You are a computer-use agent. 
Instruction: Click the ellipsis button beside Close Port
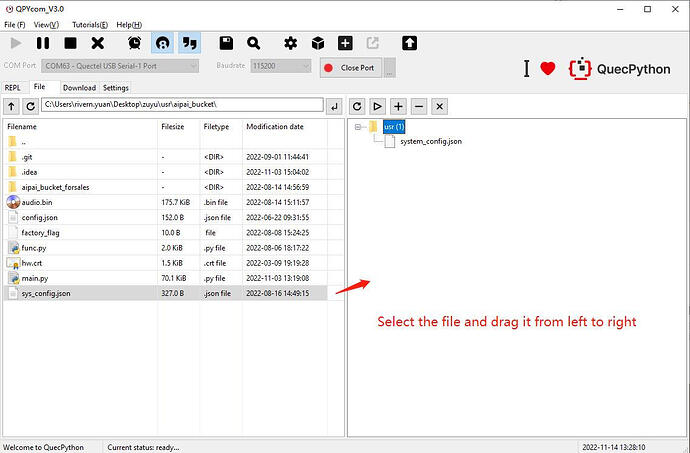point(389,68)
